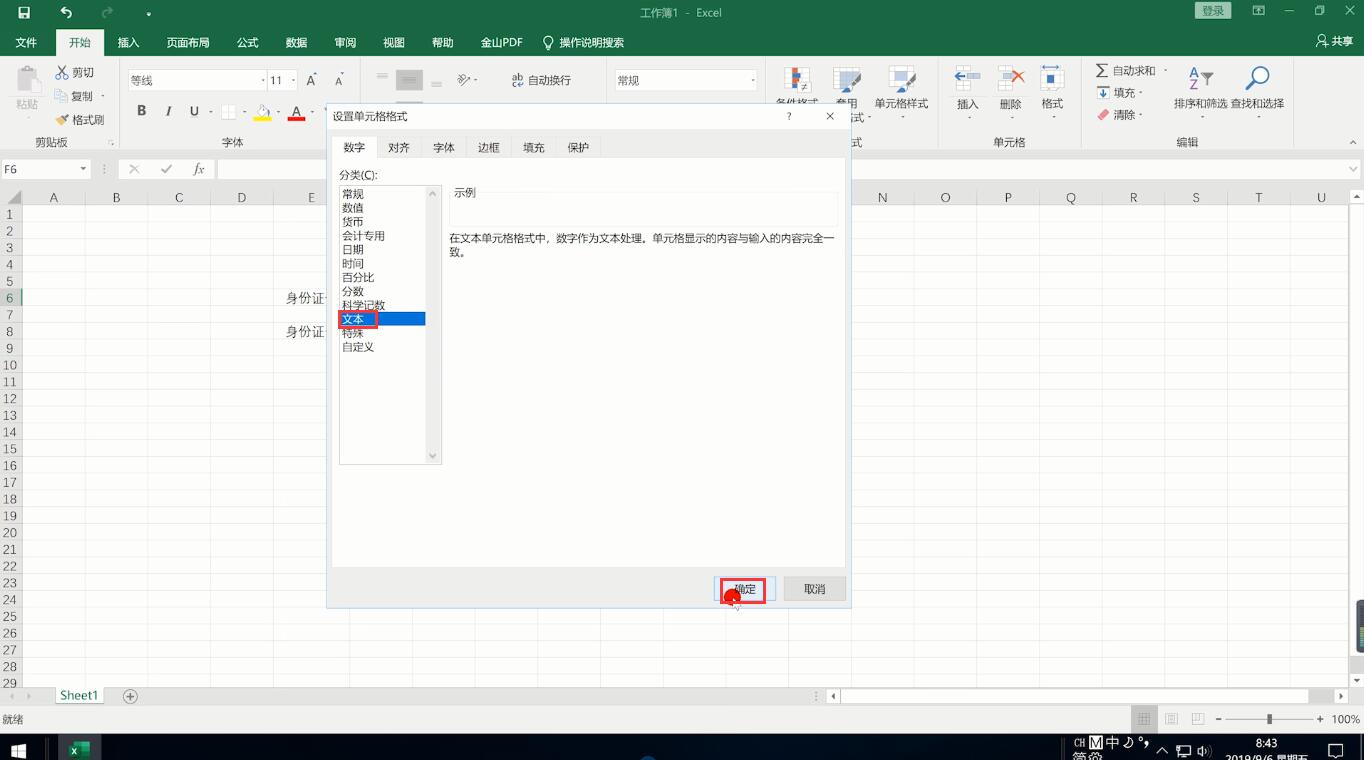Screen dimensions: 1364x760
Task: Click the Copy icon in clipboard group
Action: pyautogui.click(x=62, y=96)
